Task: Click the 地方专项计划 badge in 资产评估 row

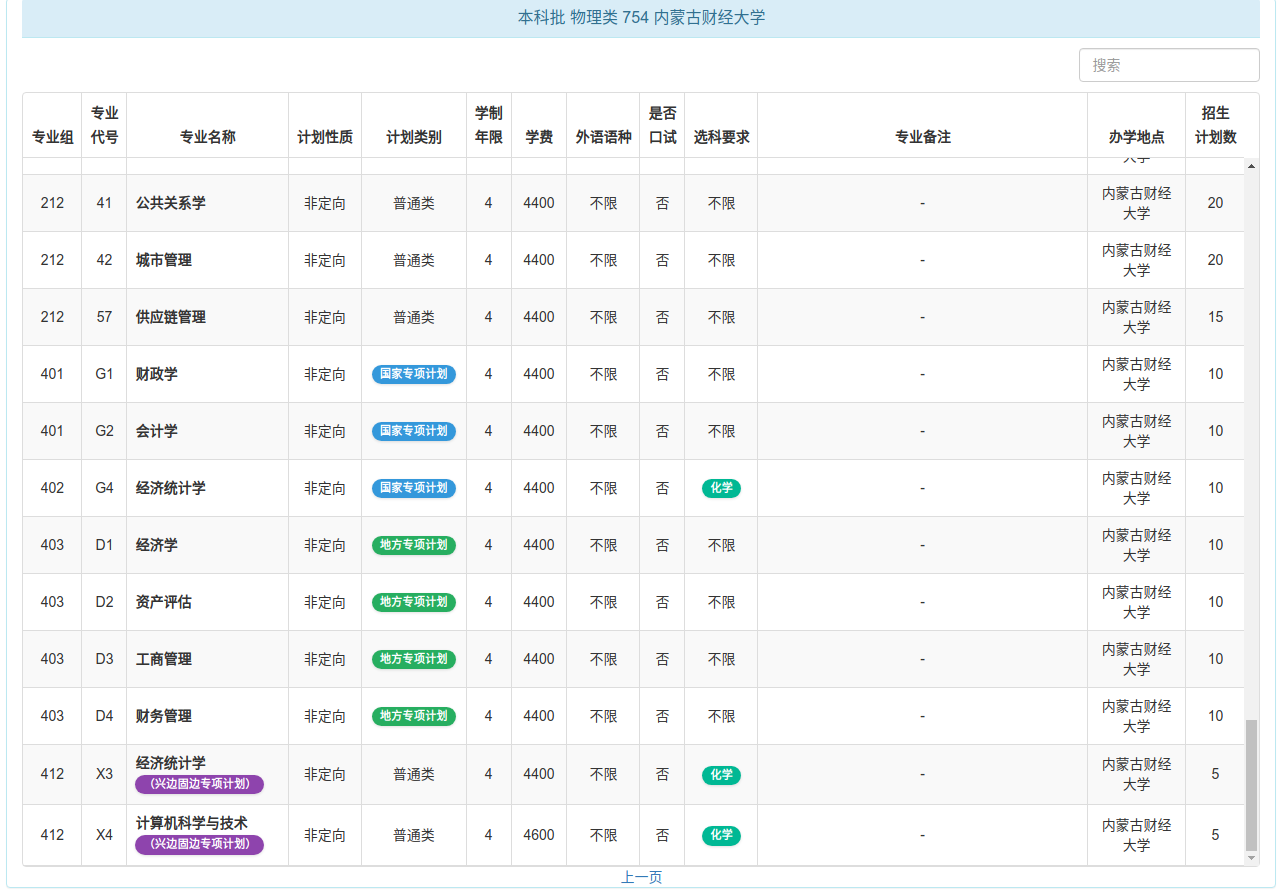Action: coord(414,602)
